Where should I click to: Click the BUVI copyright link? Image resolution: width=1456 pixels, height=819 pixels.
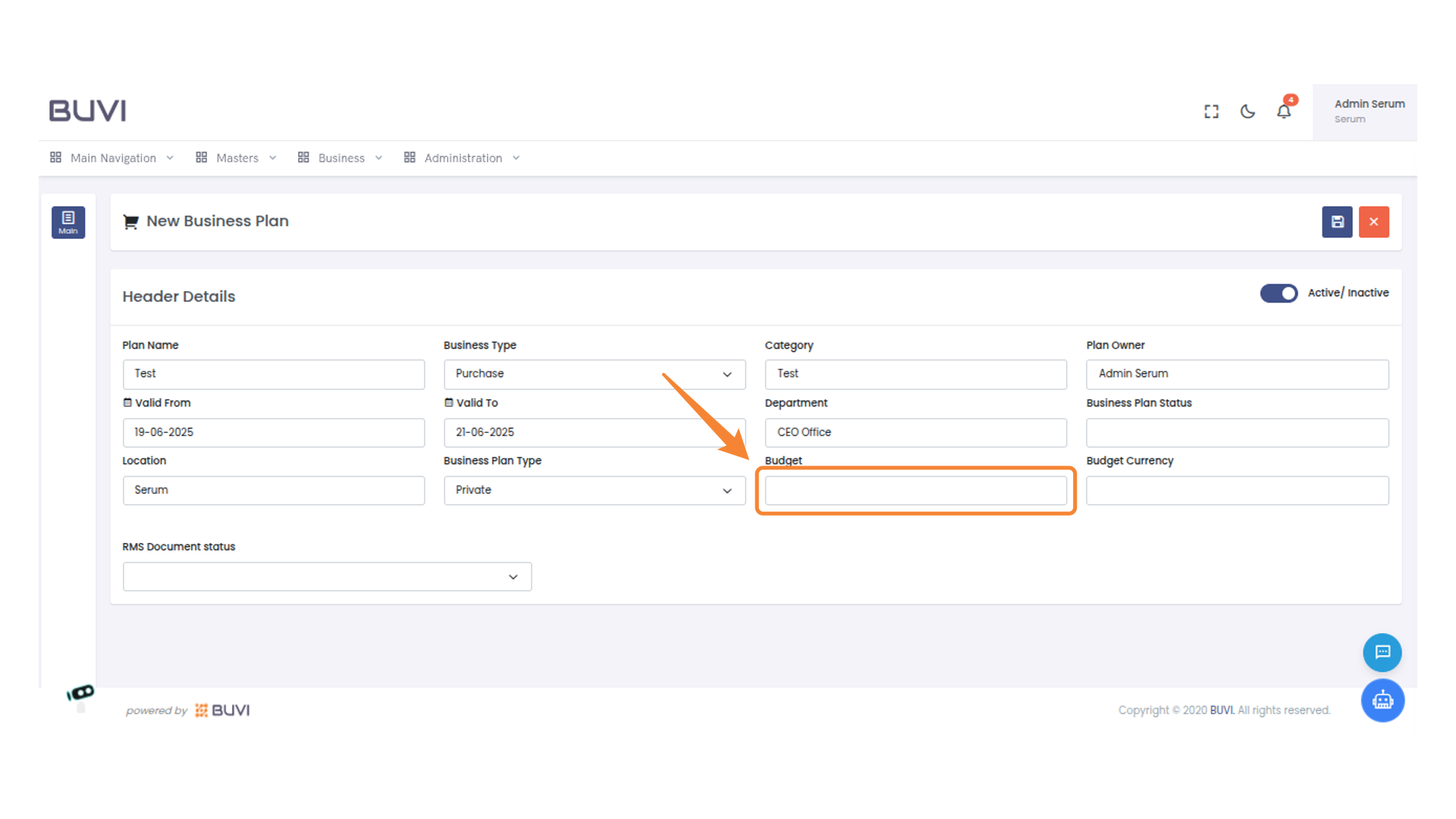pos(1222,710)
